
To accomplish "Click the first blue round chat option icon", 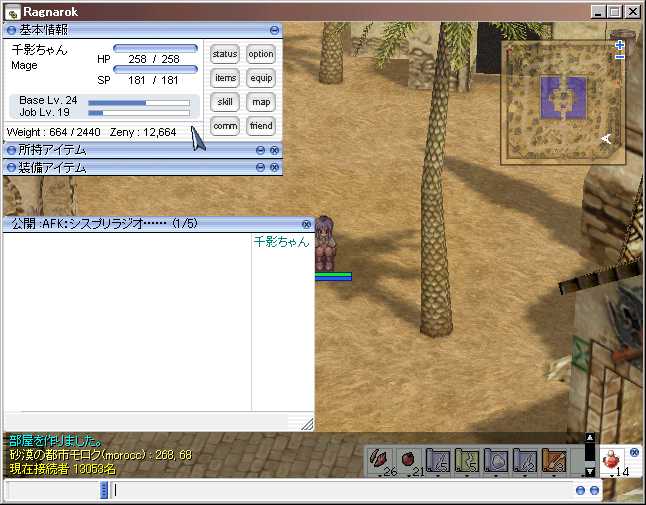I will [580, 490].
